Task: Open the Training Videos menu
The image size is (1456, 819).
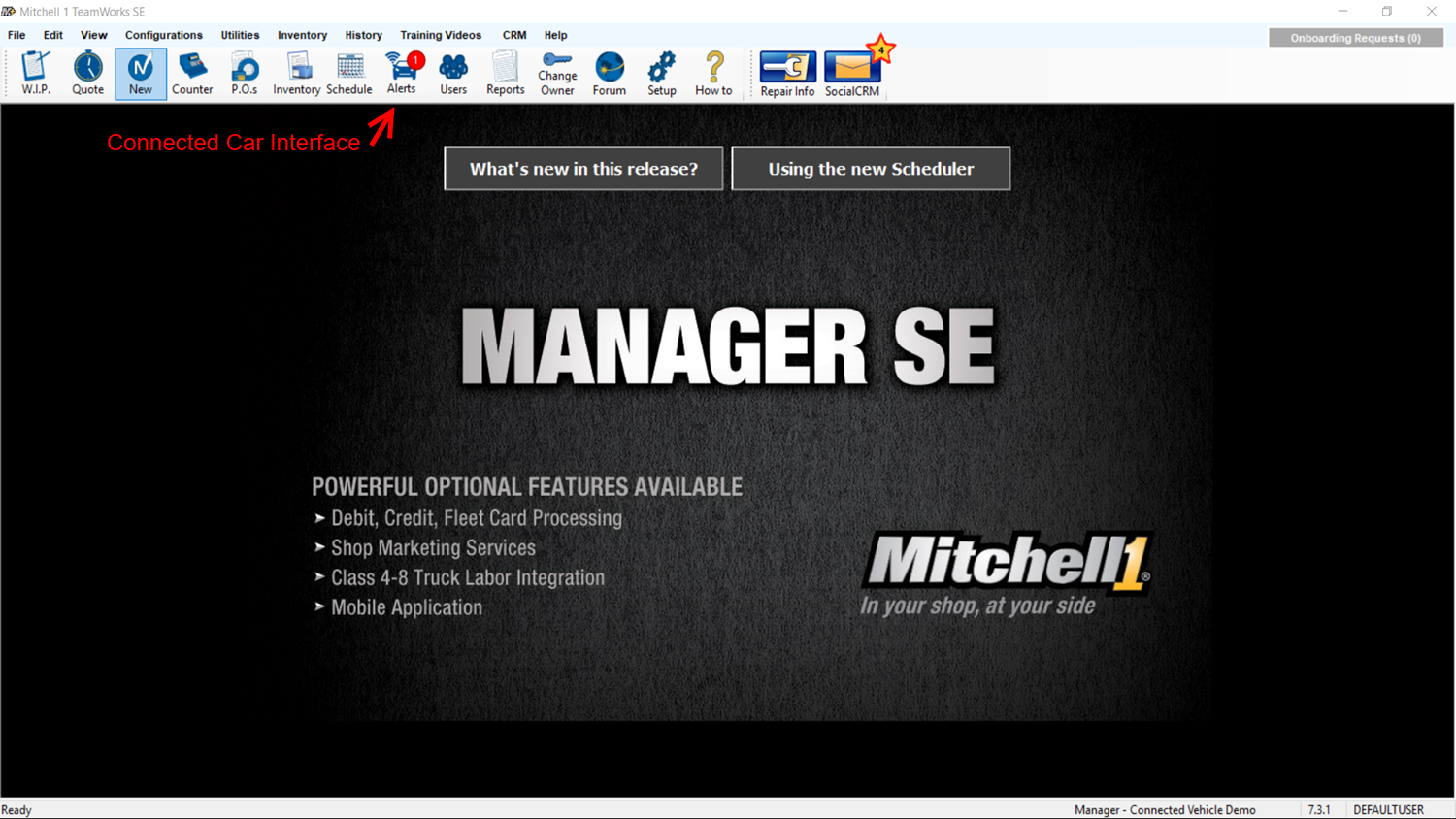Action: [441, 35]
